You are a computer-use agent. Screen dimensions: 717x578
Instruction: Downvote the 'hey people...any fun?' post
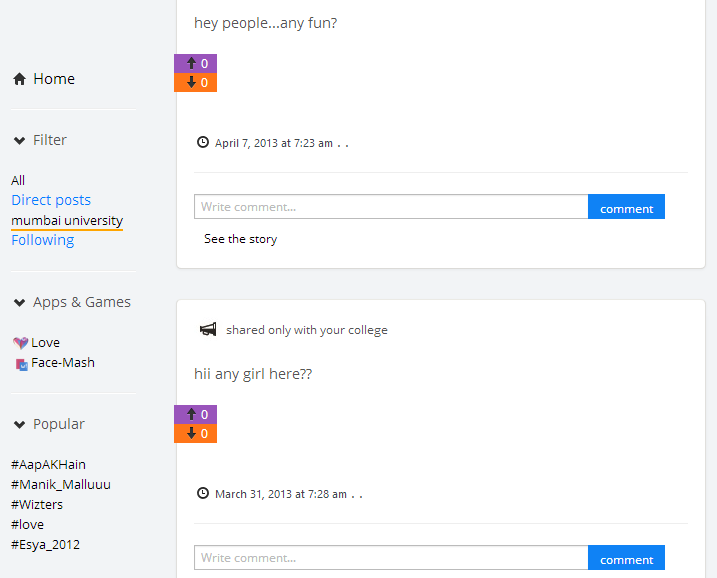pos(195,82)
